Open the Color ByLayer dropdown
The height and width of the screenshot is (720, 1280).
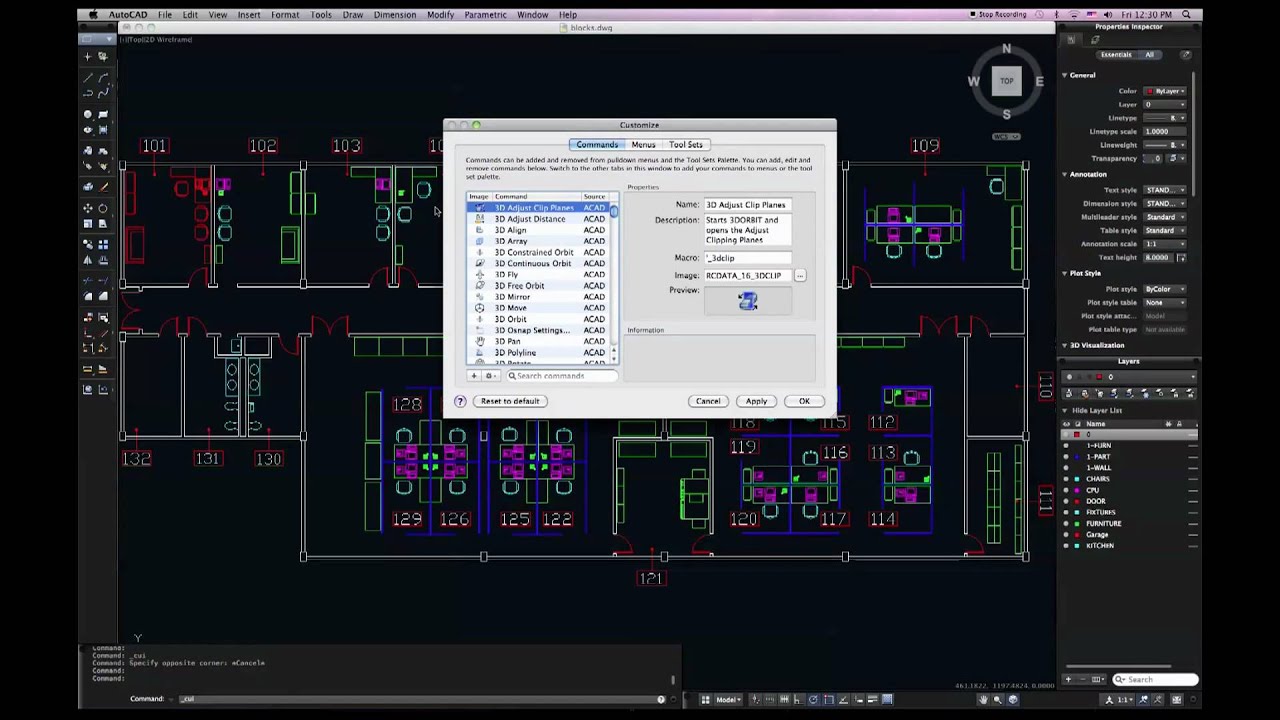[1166, 91]
